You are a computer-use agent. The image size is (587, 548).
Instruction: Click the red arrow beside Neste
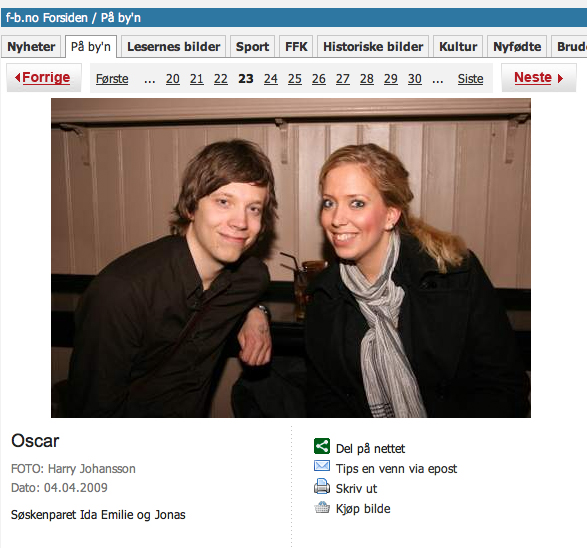tap(560, 78)
